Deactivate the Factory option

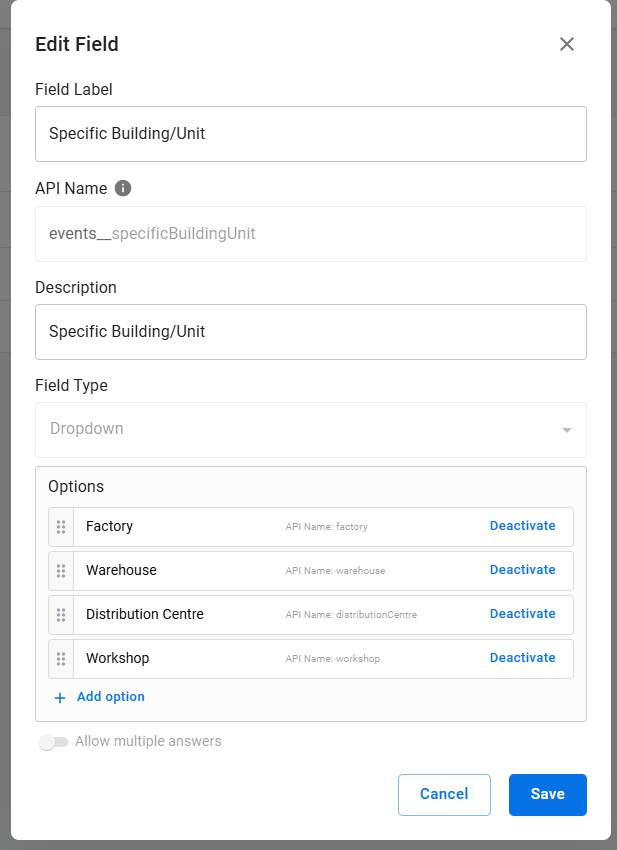[x=522, y=526]
